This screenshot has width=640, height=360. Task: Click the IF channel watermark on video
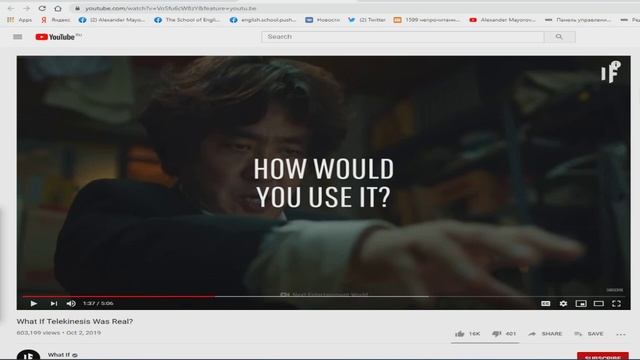coord(611,72)
